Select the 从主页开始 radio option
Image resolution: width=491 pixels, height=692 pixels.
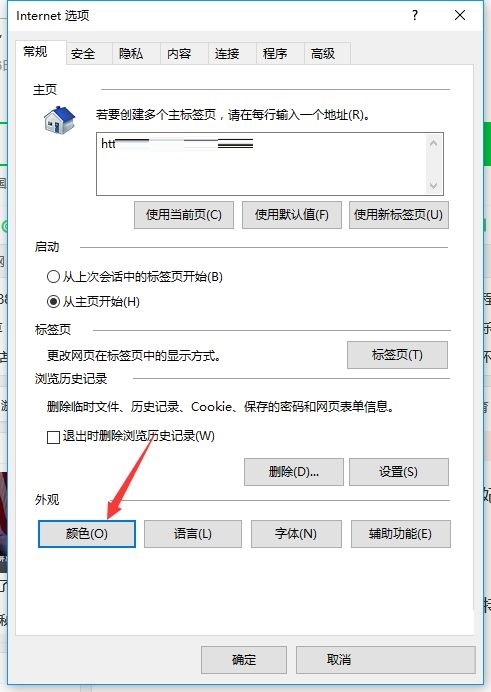click(x=53, y=301)
